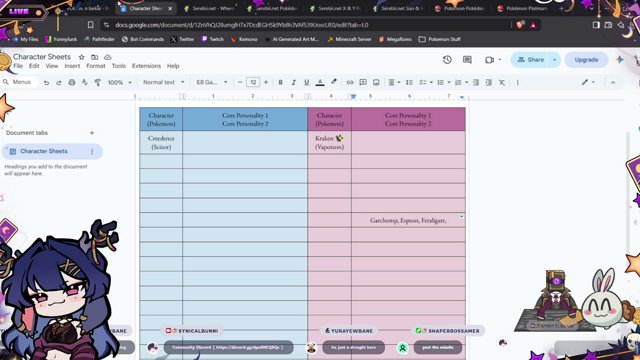Toggle the numbered list

tap(458, 82)
